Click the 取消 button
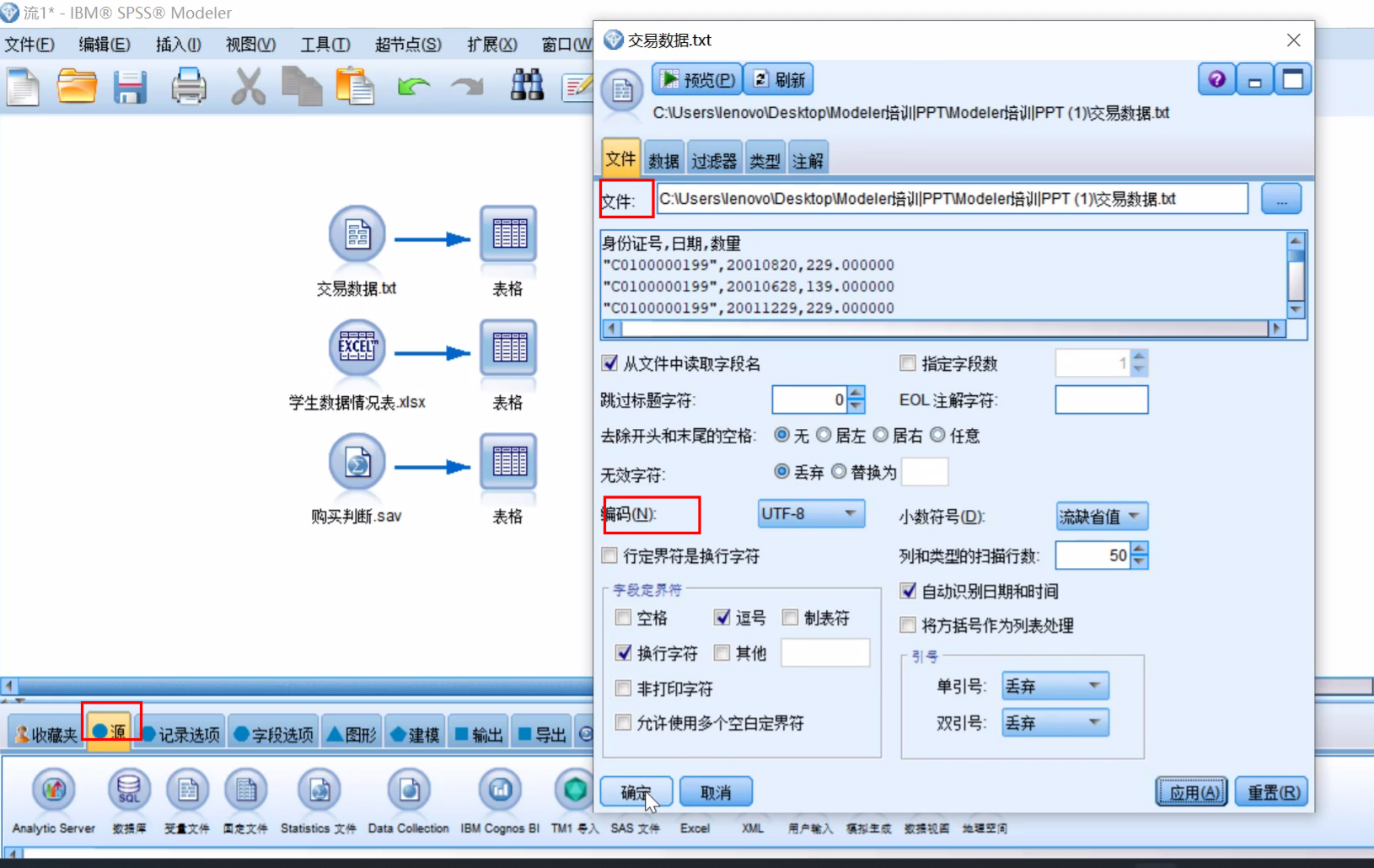The image size is (1374, 868). coord(716,792)
